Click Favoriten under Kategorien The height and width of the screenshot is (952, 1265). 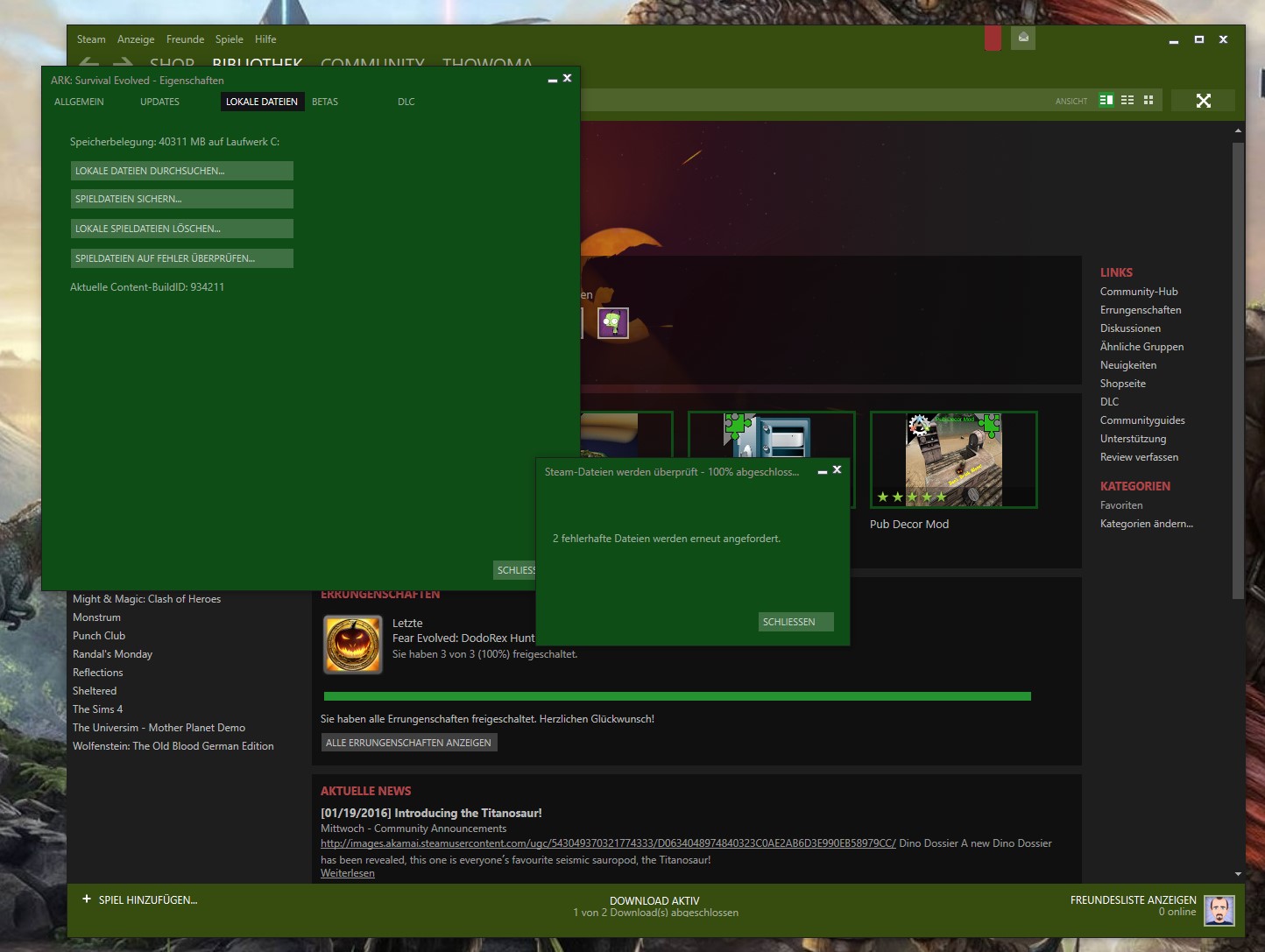point(1121,505)
